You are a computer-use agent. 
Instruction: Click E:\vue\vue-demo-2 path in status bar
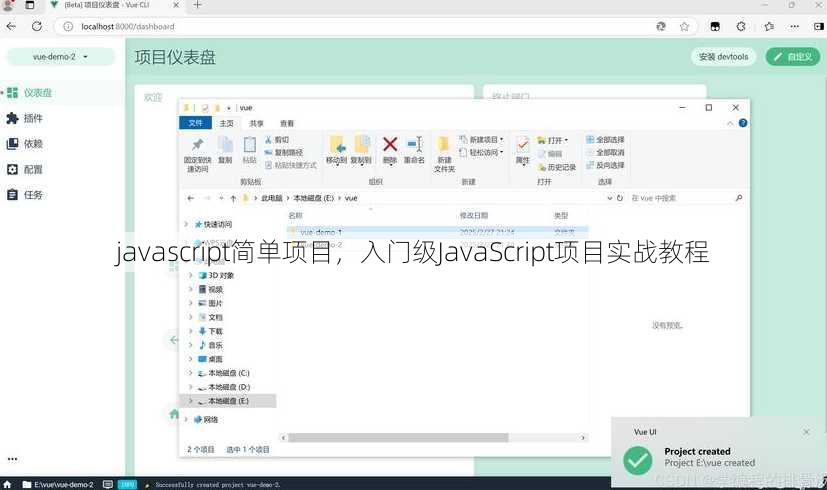(58, 484)
